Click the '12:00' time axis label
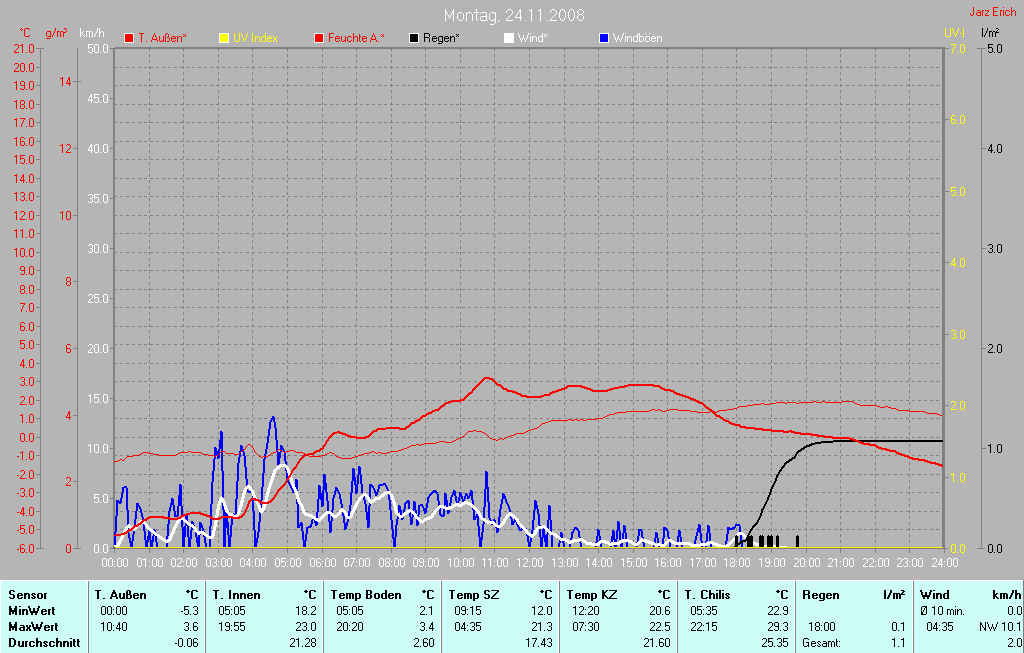 530,563
